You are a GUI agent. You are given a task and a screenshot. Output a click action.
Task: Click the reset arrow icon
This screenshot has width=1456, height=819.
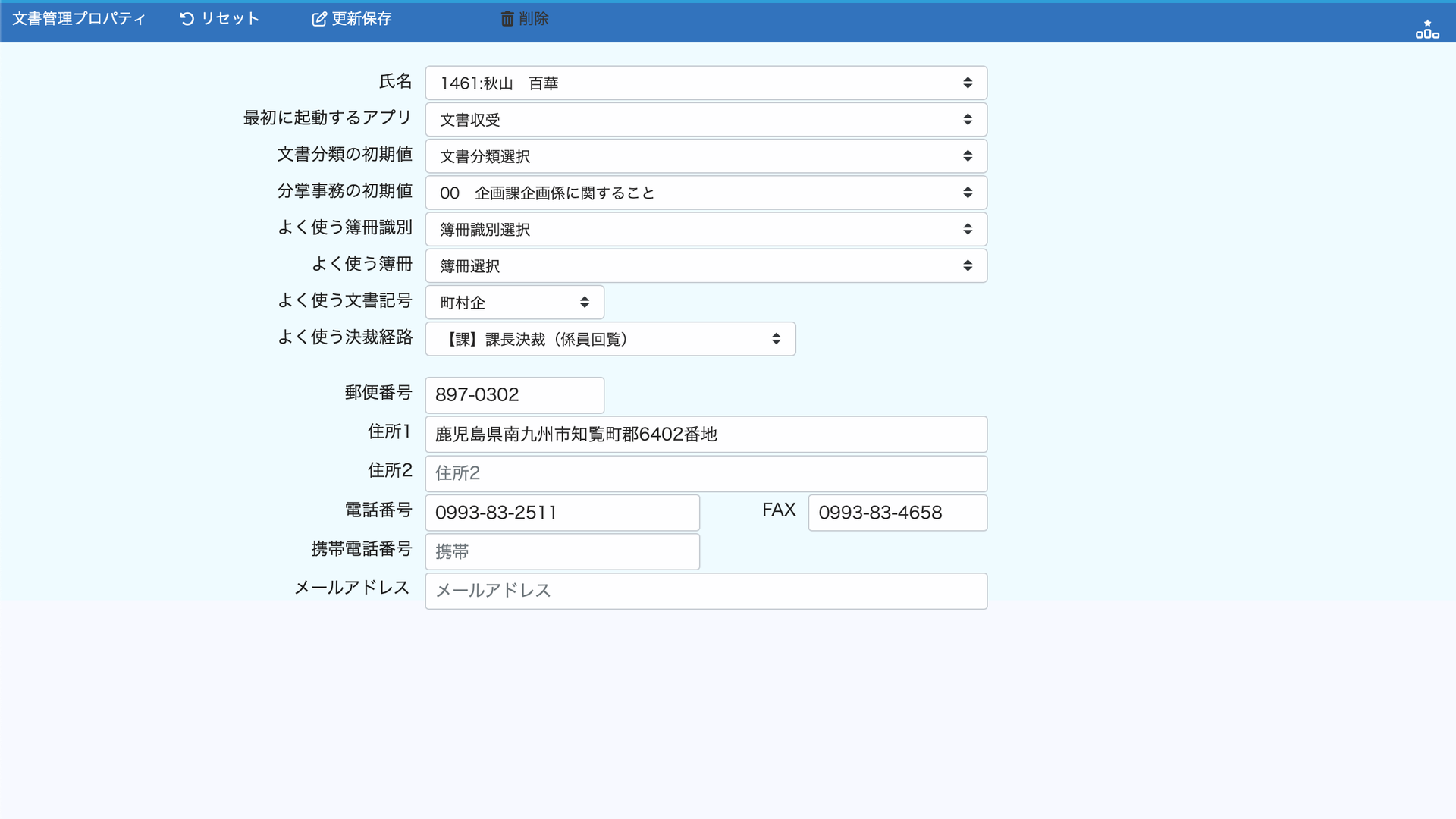pos(187,19)
